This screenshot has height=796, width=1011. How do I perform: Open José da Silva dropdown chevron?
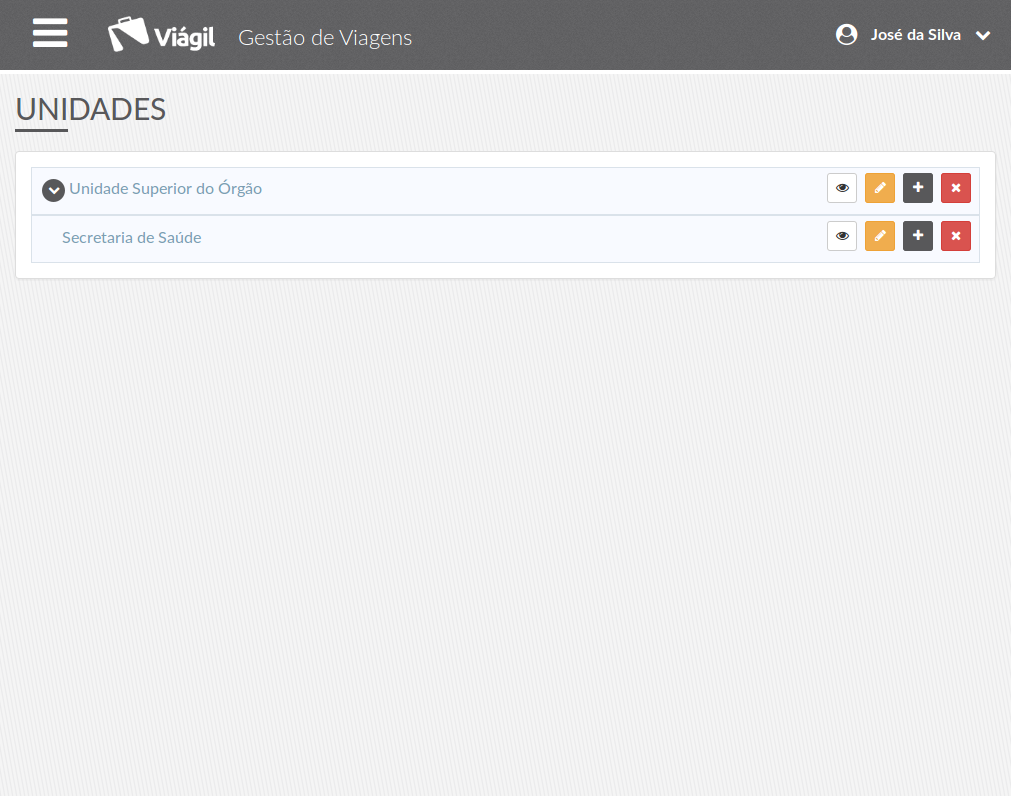(x=983, y=35)
